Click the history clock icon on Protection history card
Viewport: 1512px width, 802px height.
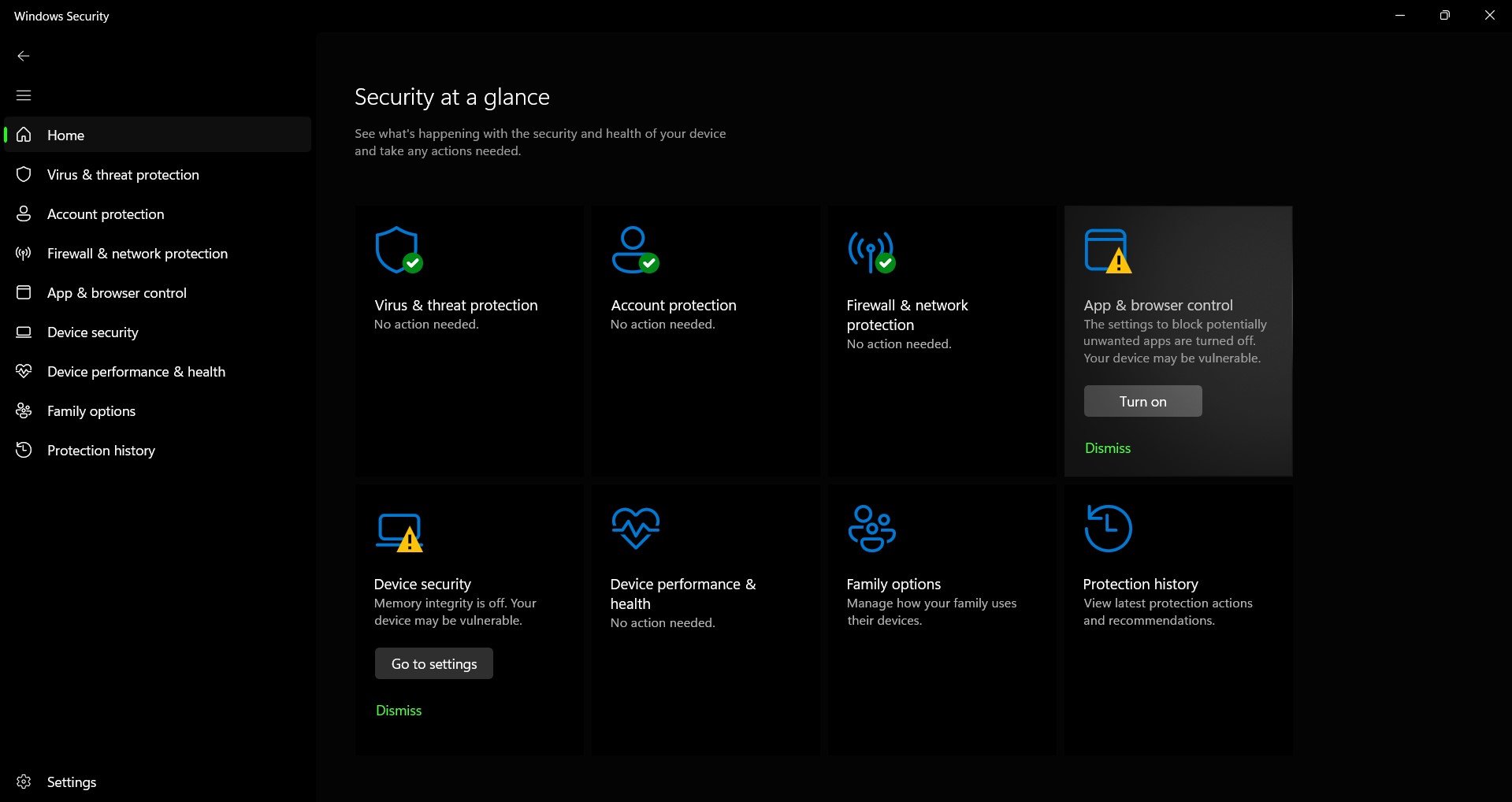click(1108, 528)
